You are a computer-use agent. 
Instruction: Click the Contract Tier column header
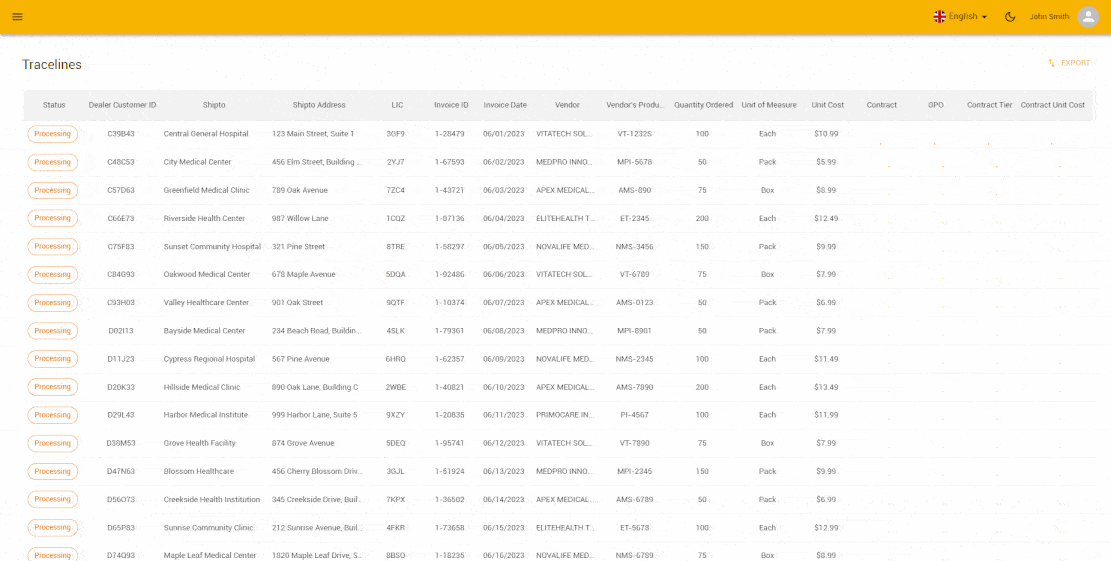coord(989,105)
